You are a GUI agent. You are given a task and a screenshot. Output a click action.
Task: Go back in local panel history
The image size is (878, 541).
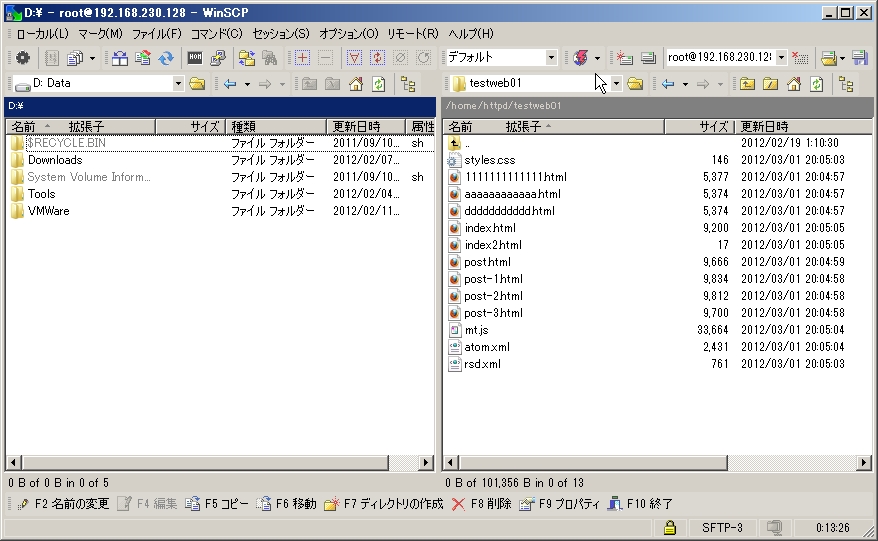pyautogui.click(x=230, y=84)
